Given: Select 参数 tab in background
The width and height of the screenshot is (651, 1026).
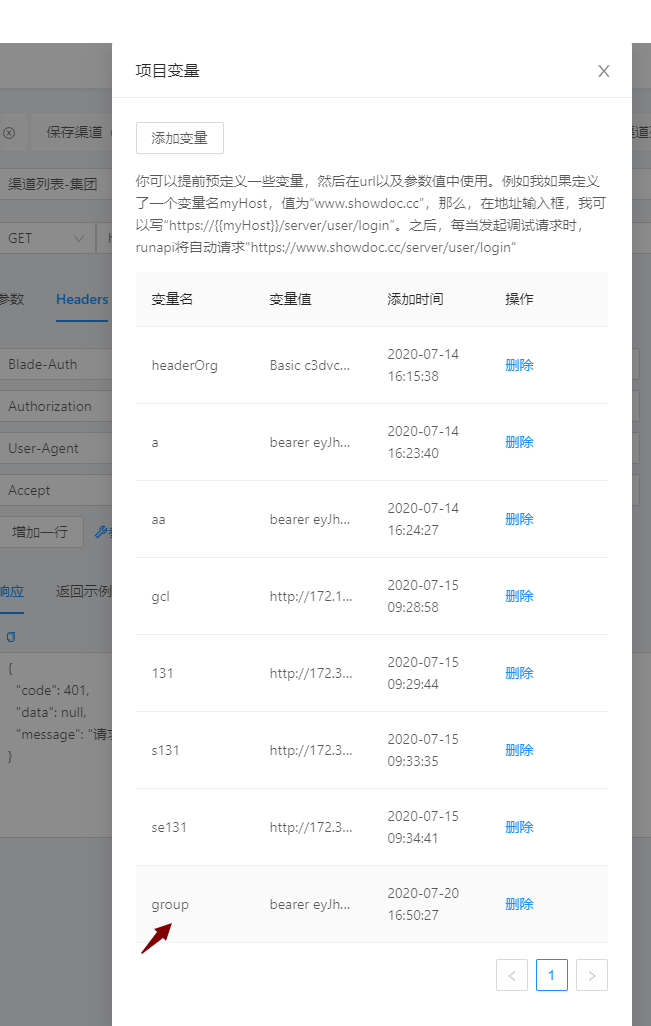Looking at the screenshot, I should 12,299.
